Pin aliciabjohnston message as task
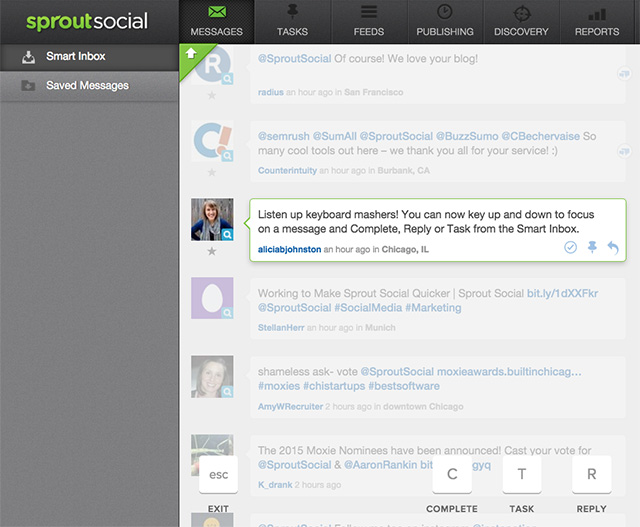The image size is (640, 527). pyautogui.click(x=592, y=247)
